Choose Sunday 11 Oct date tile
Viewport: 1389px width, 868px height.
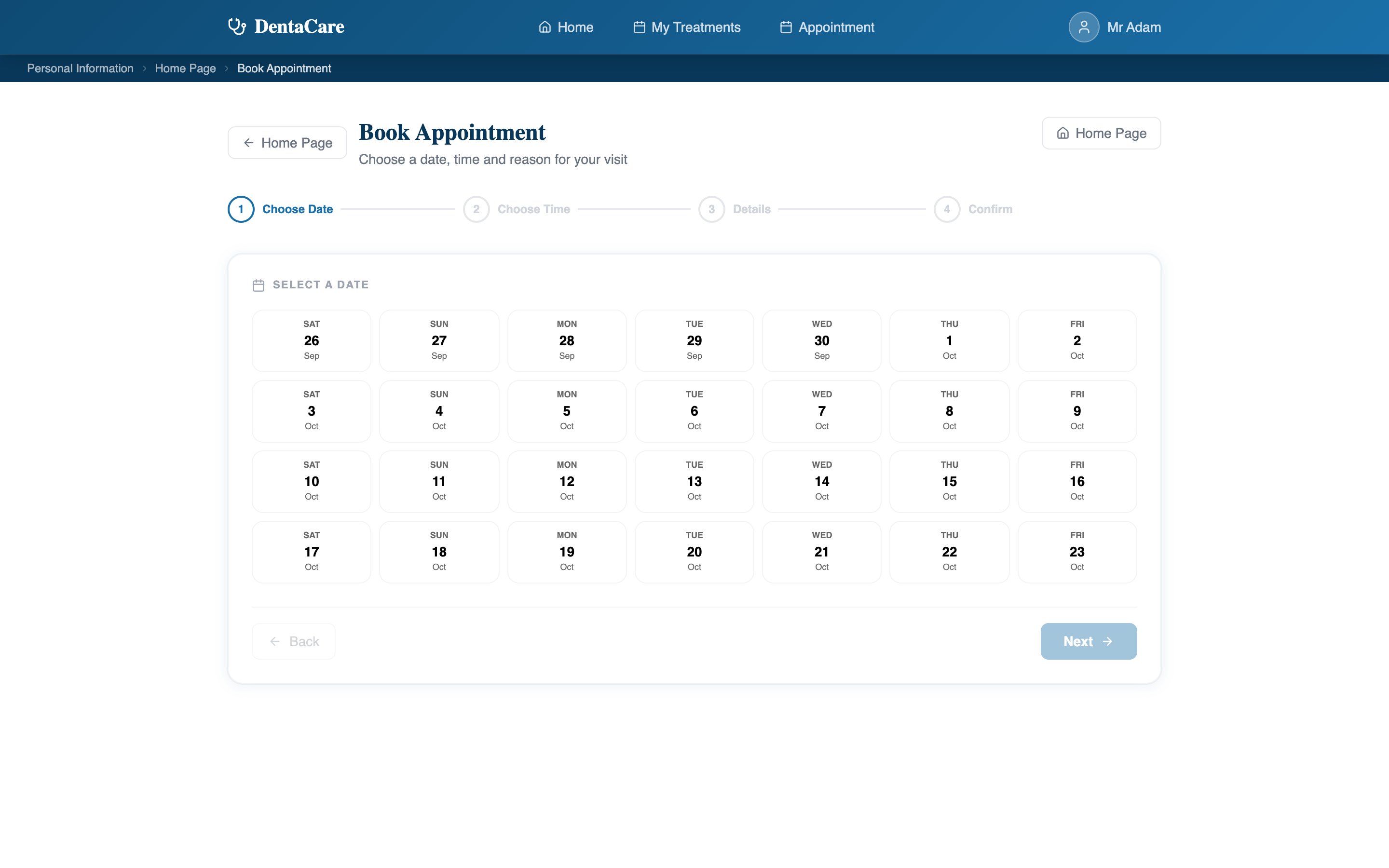point(439,482)
